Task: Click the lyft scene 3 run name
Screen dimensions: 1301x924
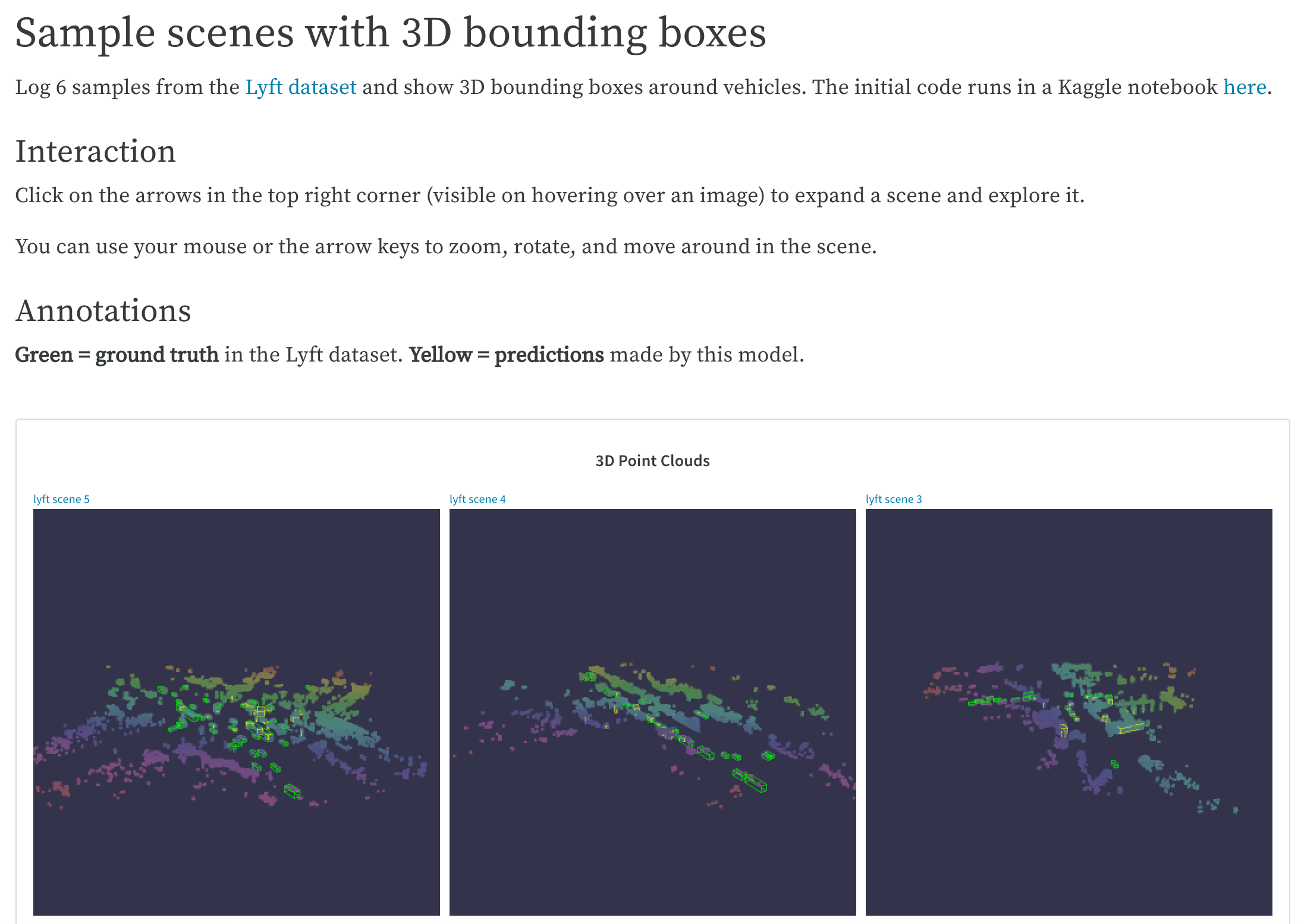Action: click(x=894, y=499)
